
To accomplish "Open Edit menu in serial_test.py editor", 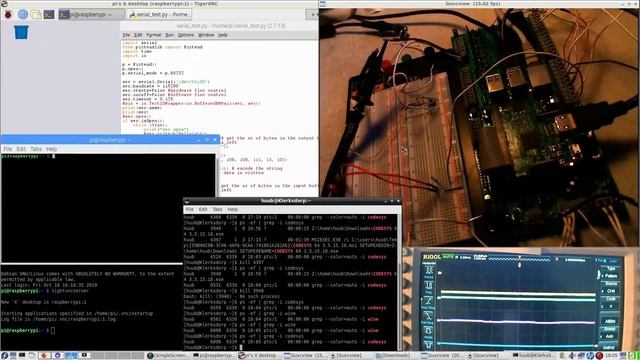I will tap(138, 35).
